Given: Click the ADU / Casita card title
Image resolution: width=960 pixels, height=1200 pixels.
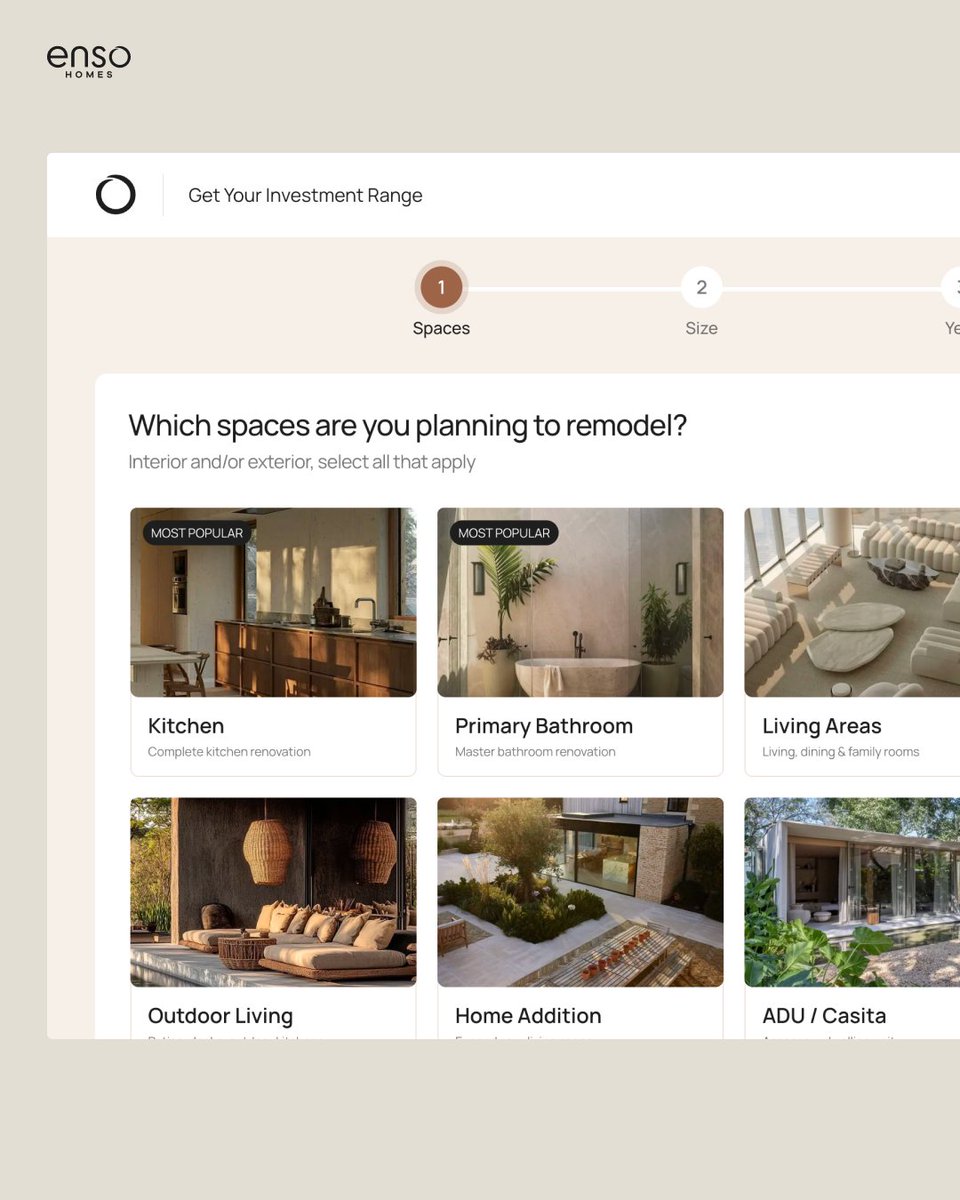Looking at the screenshot, I should click(824, 1016).
